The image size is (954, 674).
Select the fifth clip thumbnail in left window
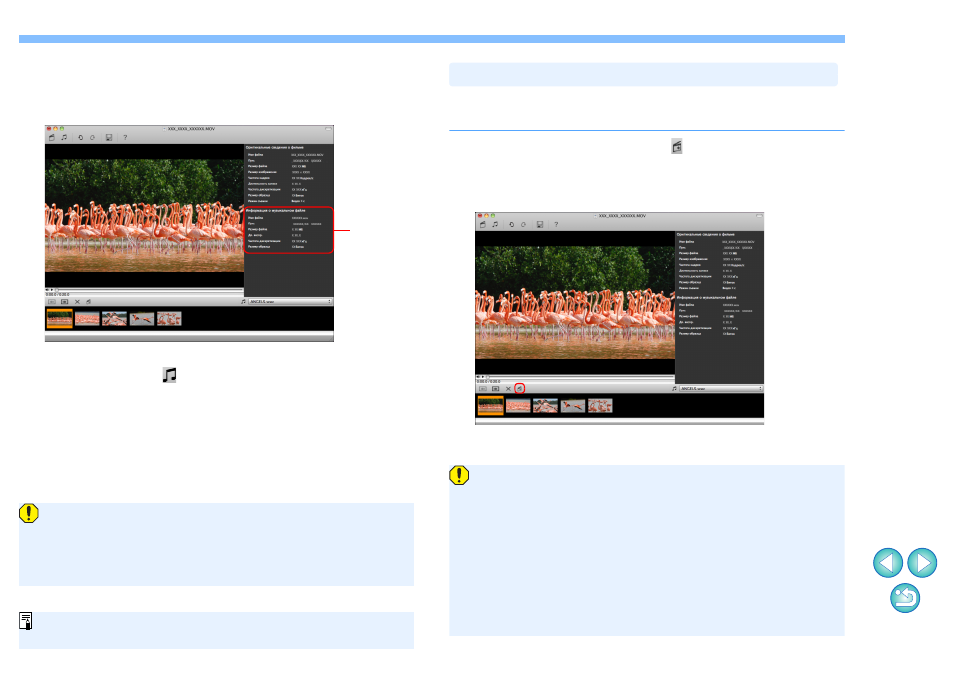pos(169,319)
